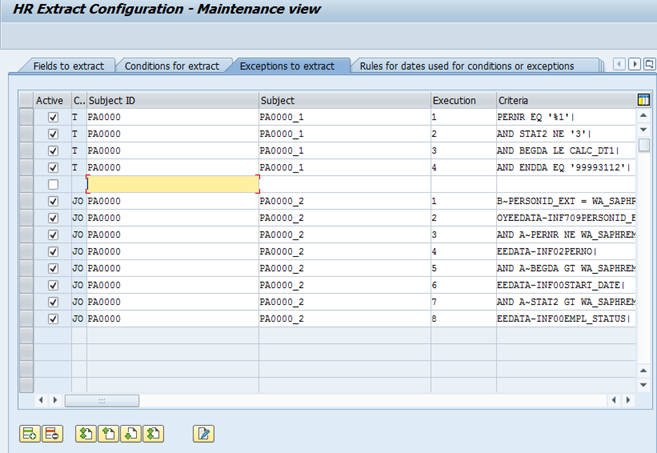The image size is (657, 453).
Task: Click the Subject column header
Action: [x=345, y=100]
